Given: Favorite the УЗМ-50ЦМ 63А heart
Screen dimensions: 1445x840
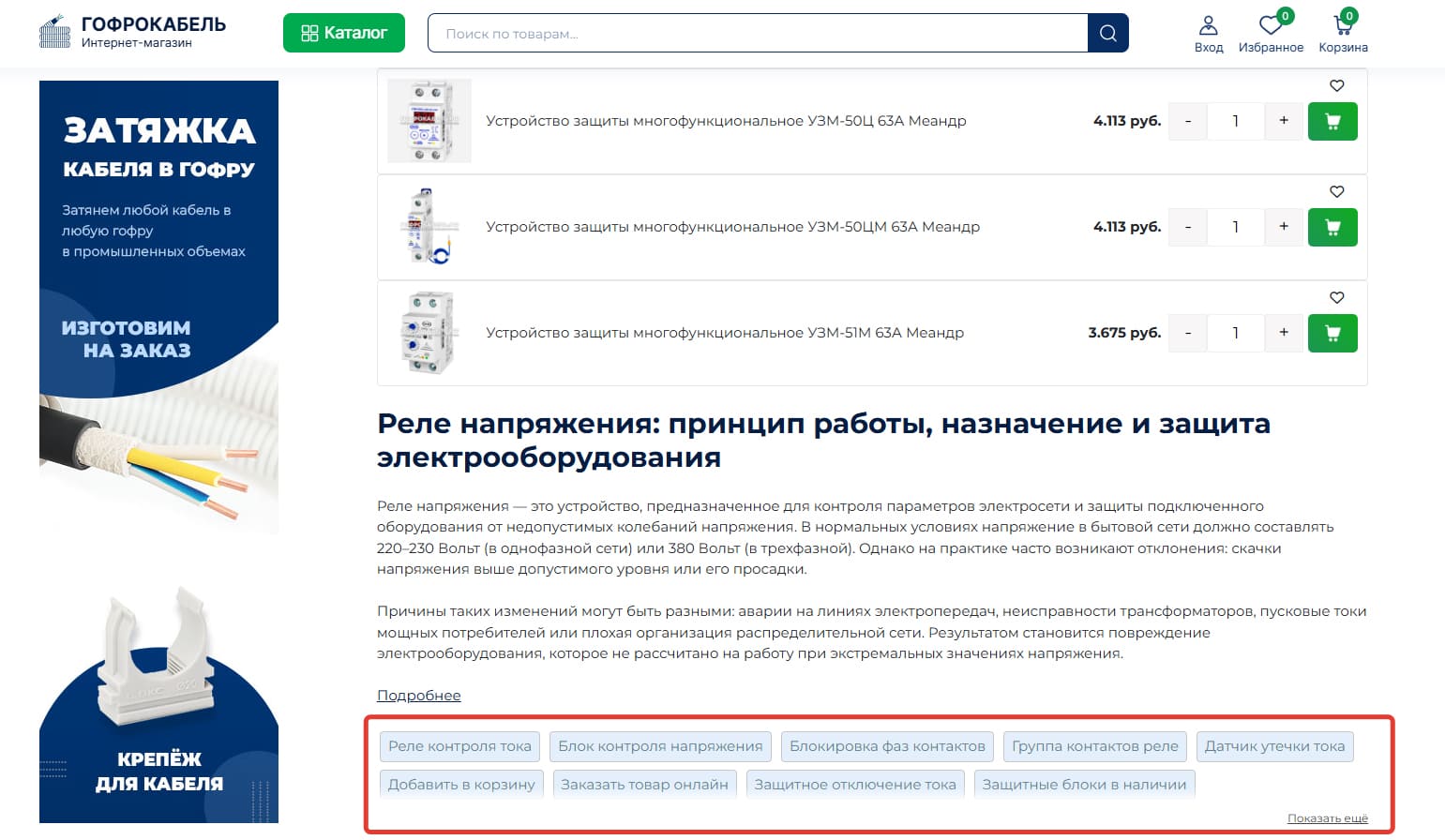Looking at the screenshot, I should pos(1337,192).
